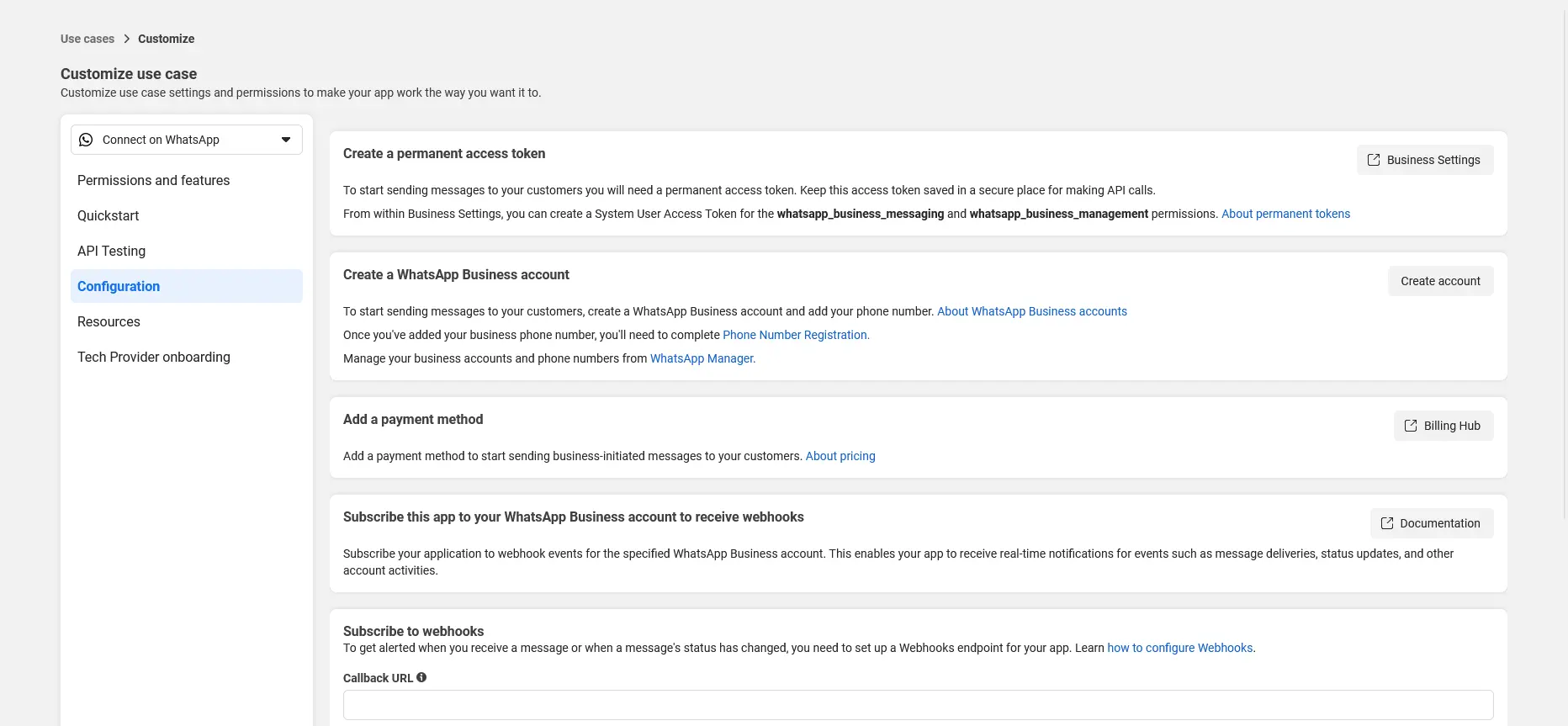The width and height of the screenshot is (1568, 726).
Task: Click the Customize breadcrumb label
Action: pyautogui.click(x=167, y=39)
